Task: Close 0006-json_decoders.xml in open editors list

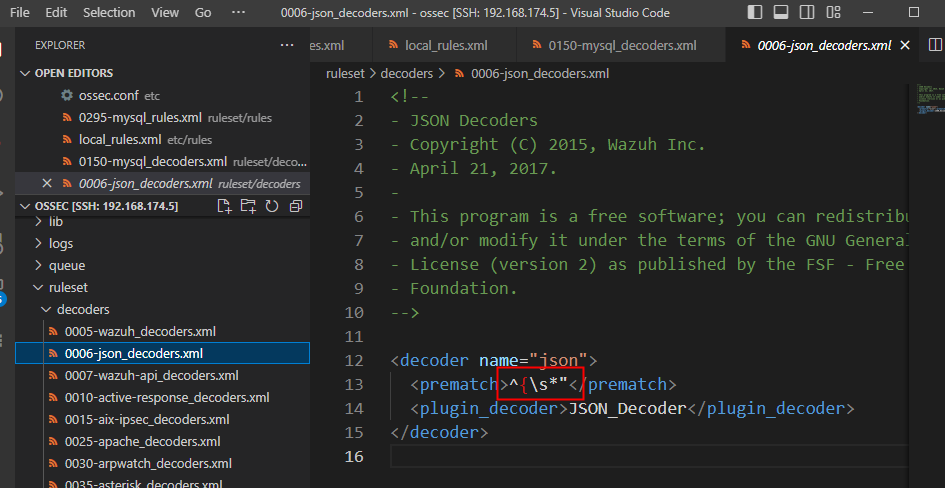Action: click(x=46, y=183)
